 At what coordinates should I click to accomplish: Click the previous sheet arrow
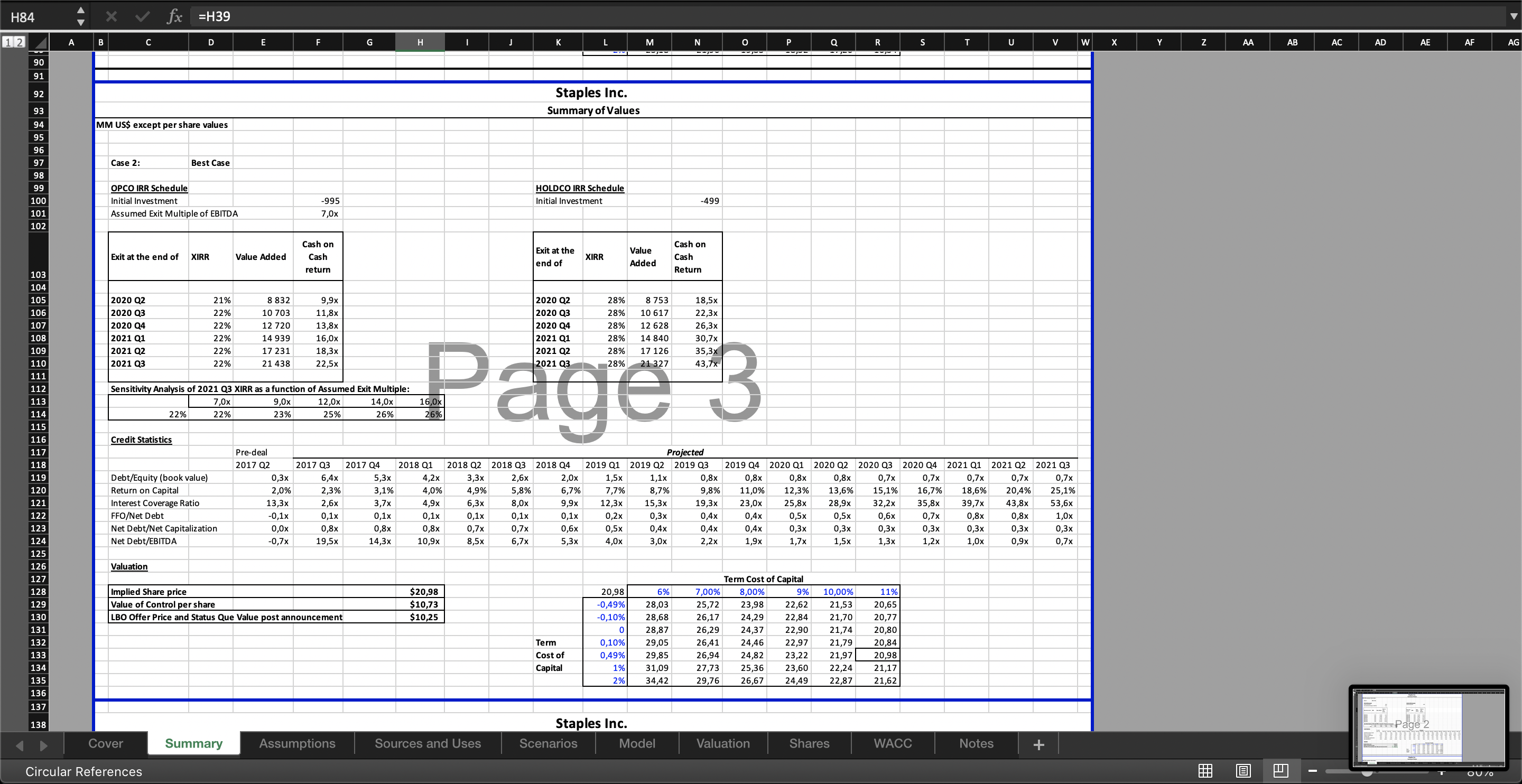pos(20,745)
